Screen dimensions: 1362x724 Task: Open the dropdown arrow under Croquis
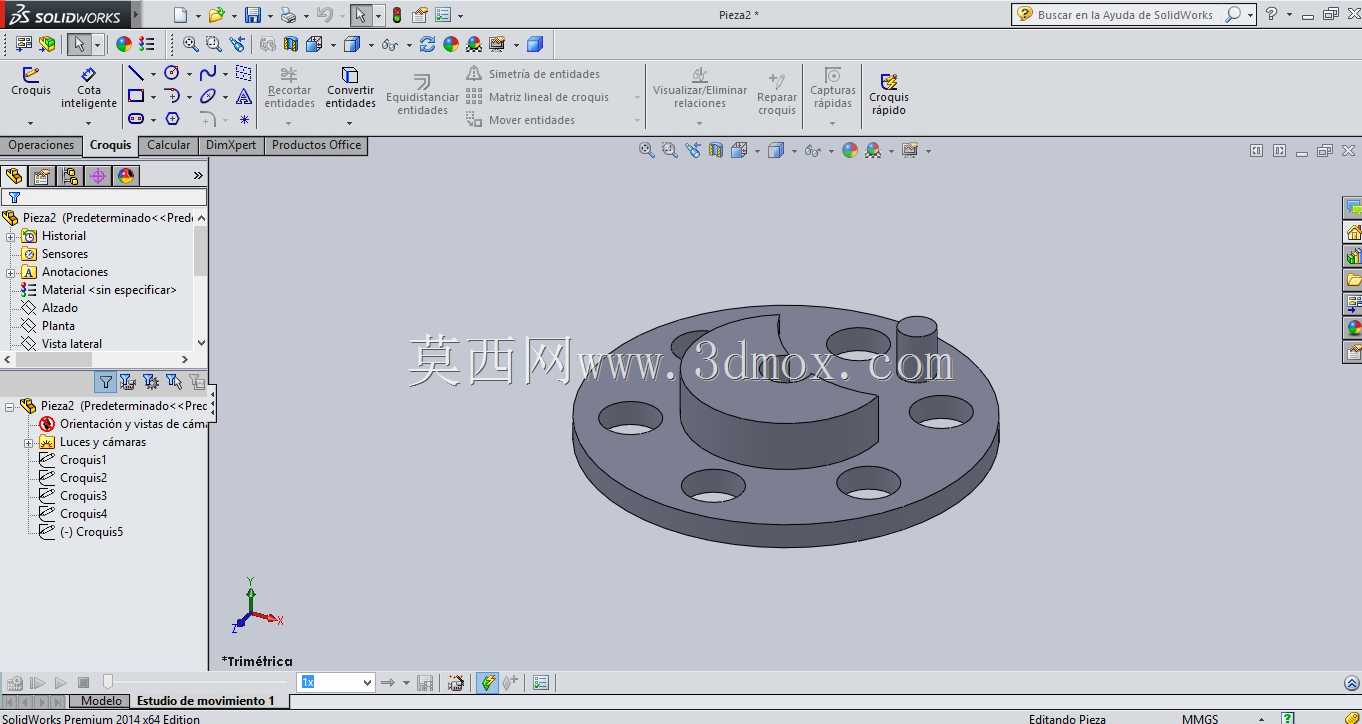(x=31, y=123)
